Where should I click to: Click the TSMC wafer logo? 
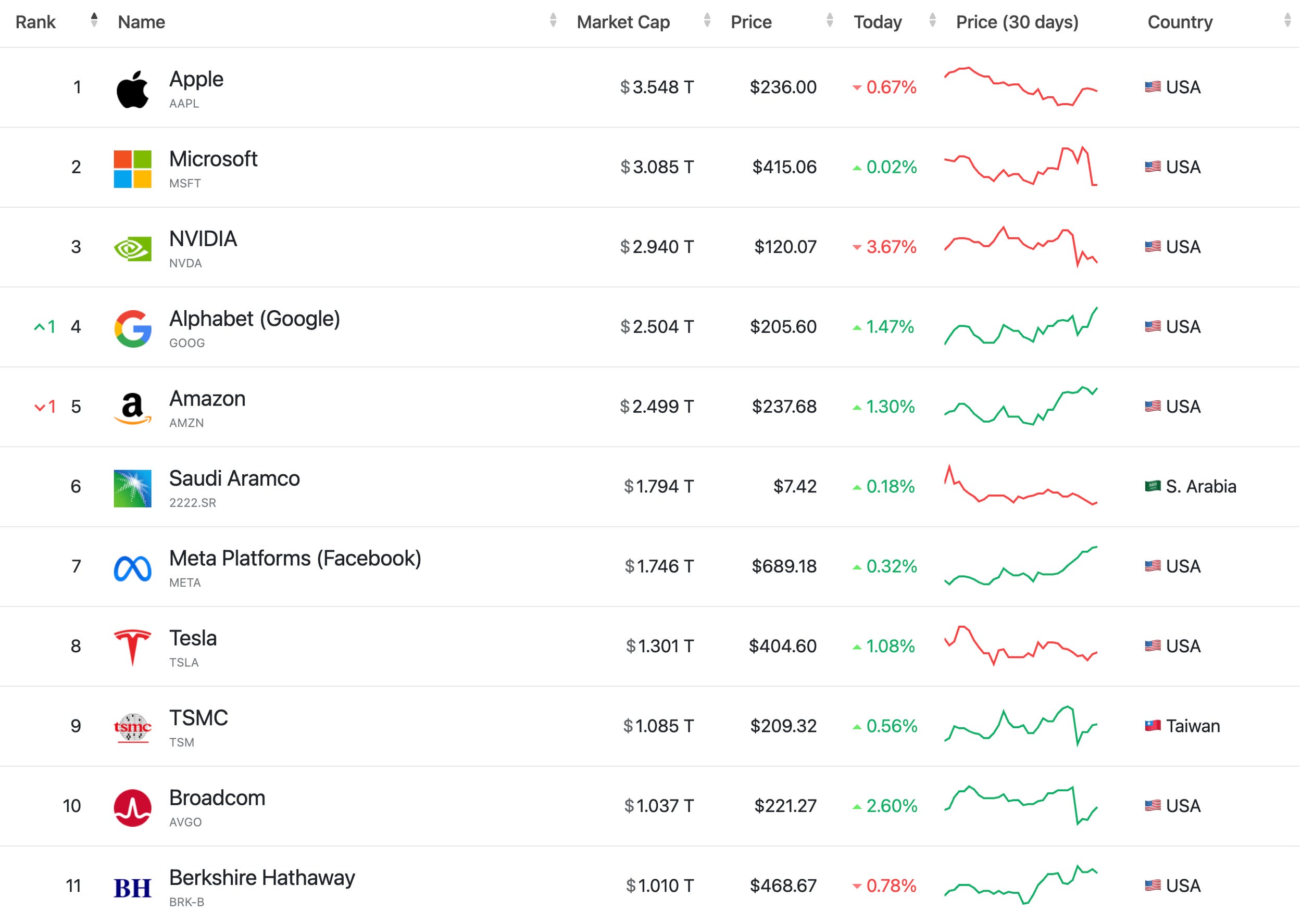click(x=133, y=728)
